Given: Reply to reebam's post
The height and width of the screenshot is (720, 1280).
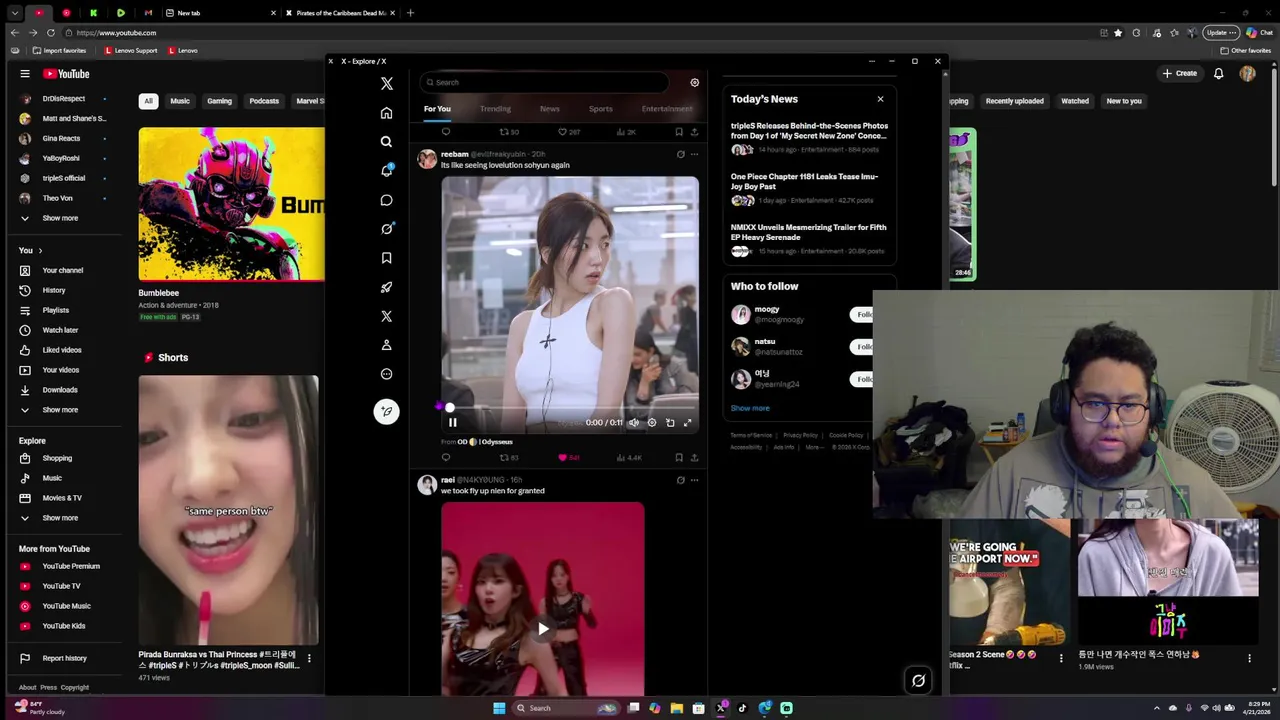Looking at the screenshot, I should [x=446, y=458].
